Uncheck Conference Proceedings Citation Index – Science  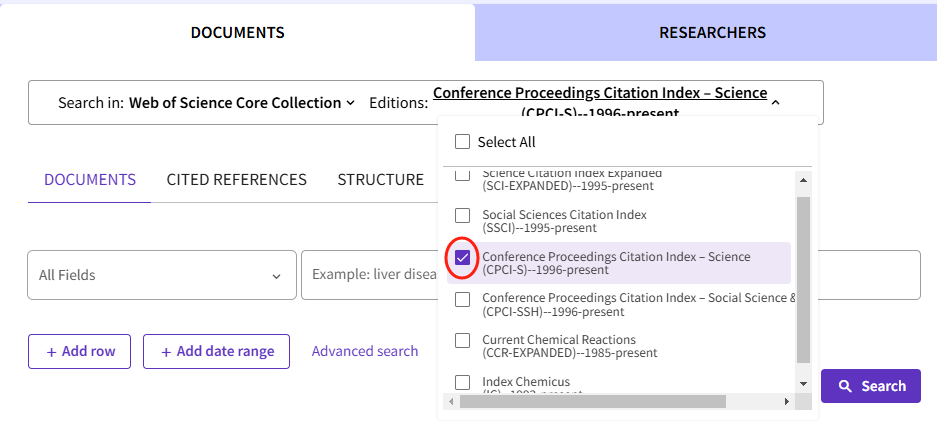[462, 258]
